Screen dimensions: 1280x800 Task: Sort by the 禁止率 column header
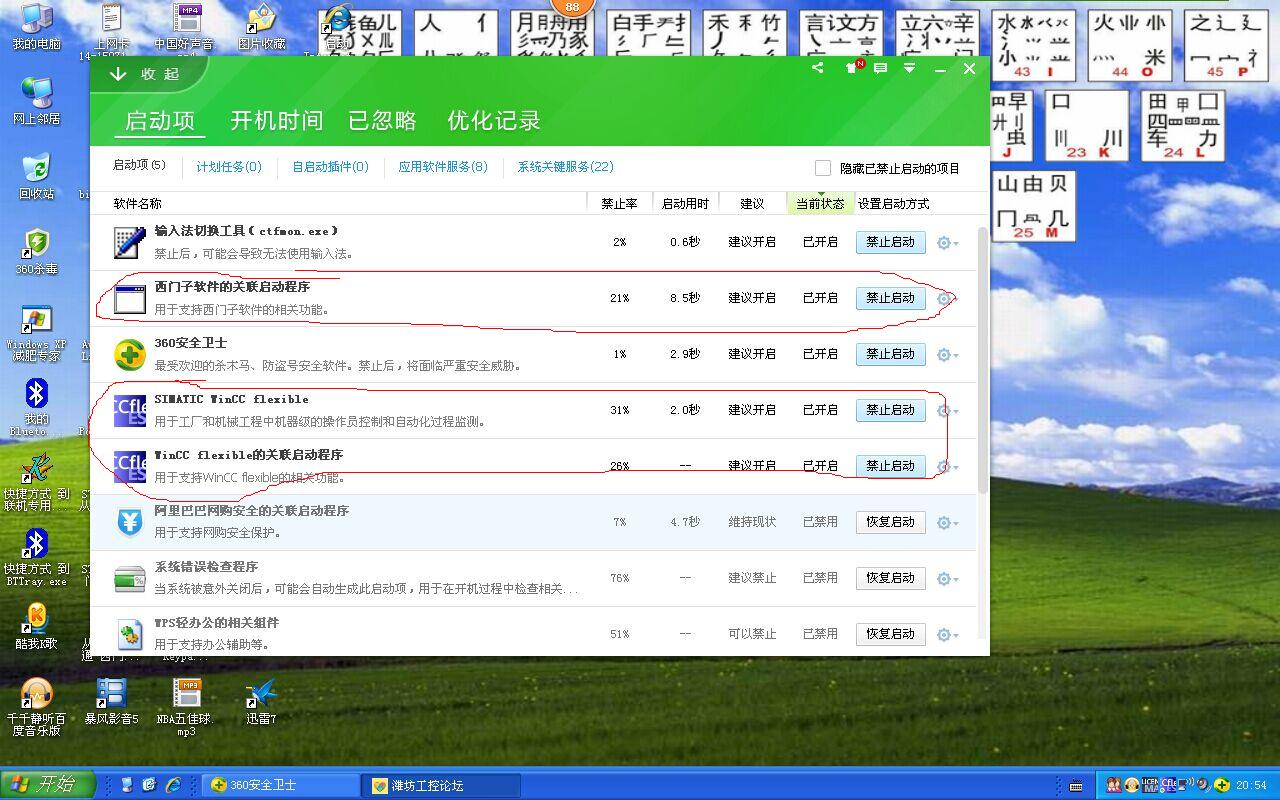pos(619,204)
